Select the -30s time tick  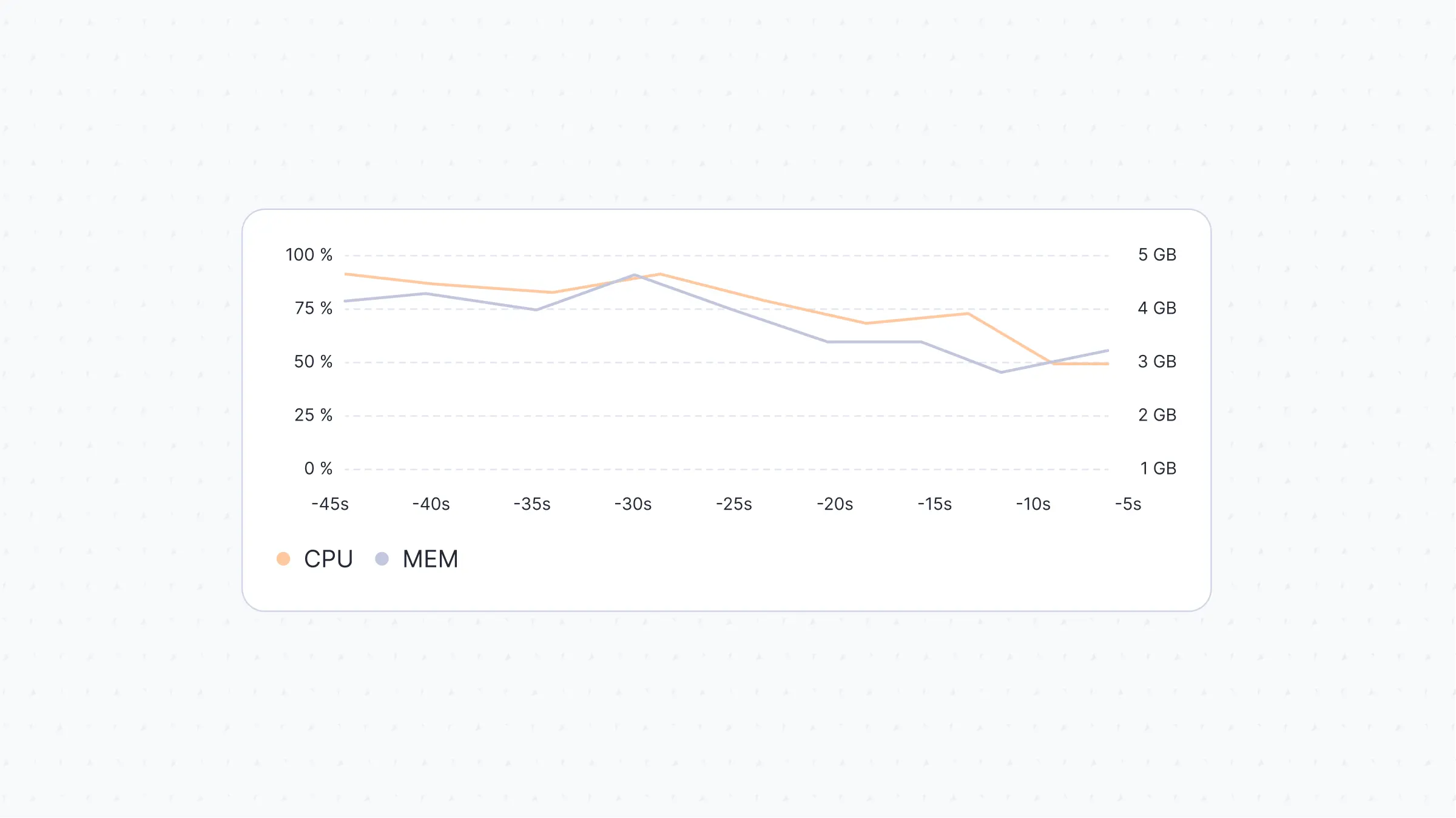point(633,504)
